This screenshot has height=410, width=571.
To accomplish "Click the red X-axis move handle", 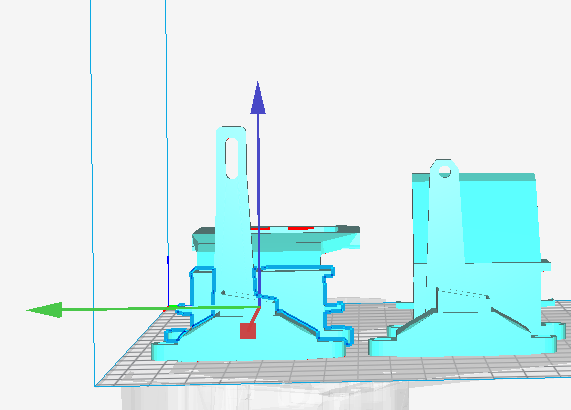I will (248, 331).
